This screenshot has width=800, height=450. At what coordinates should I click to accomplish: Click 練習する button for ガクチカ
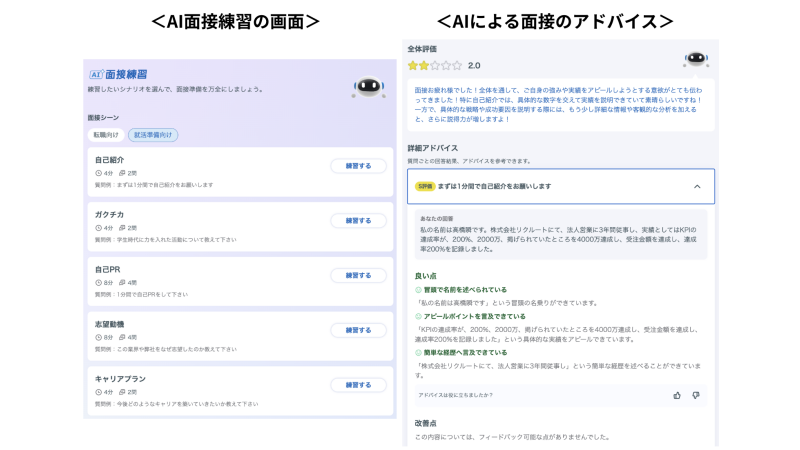(x=358, y=220)
